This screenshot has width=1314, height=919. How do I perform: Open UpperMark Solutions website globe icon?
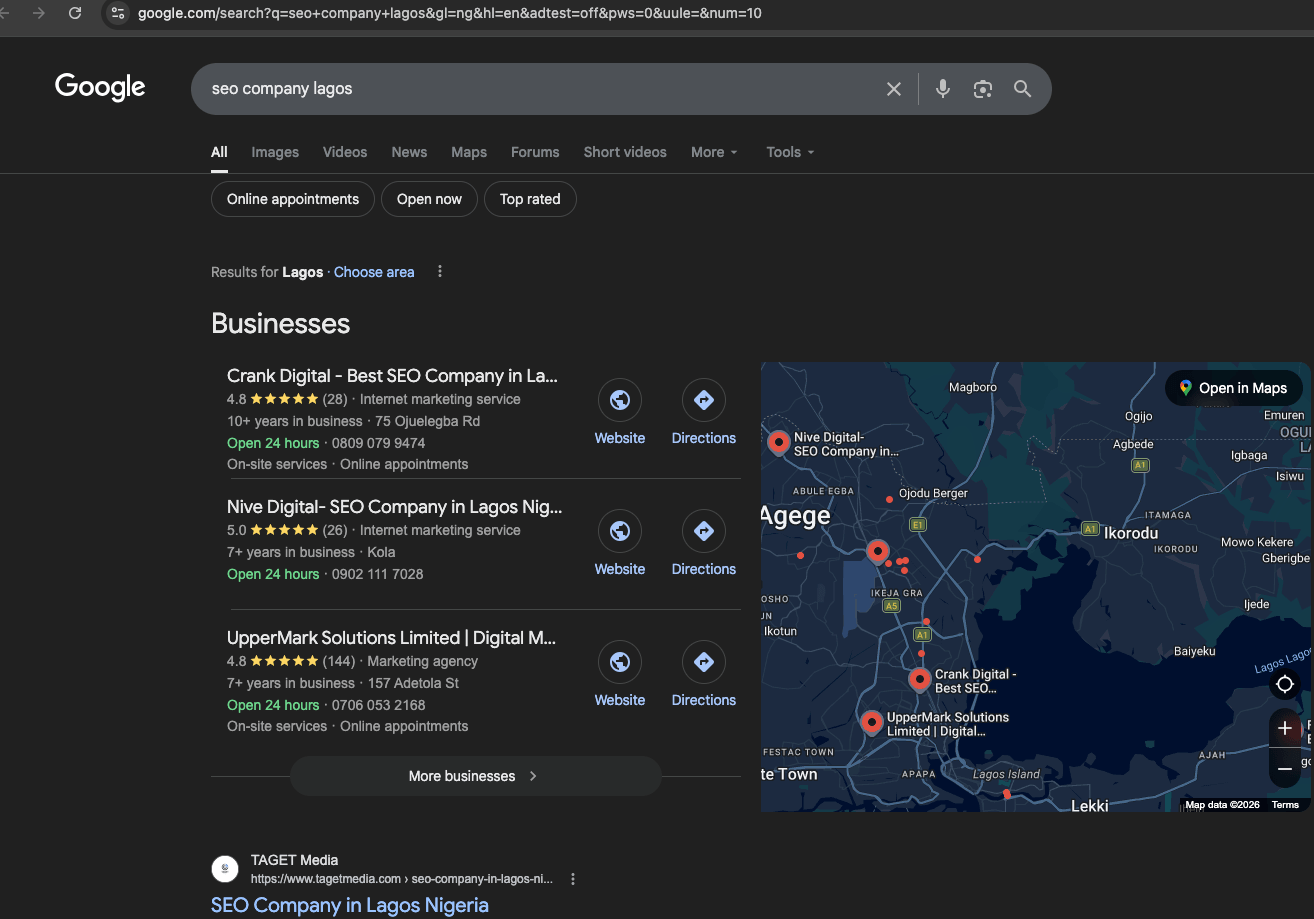coord(620,662)
